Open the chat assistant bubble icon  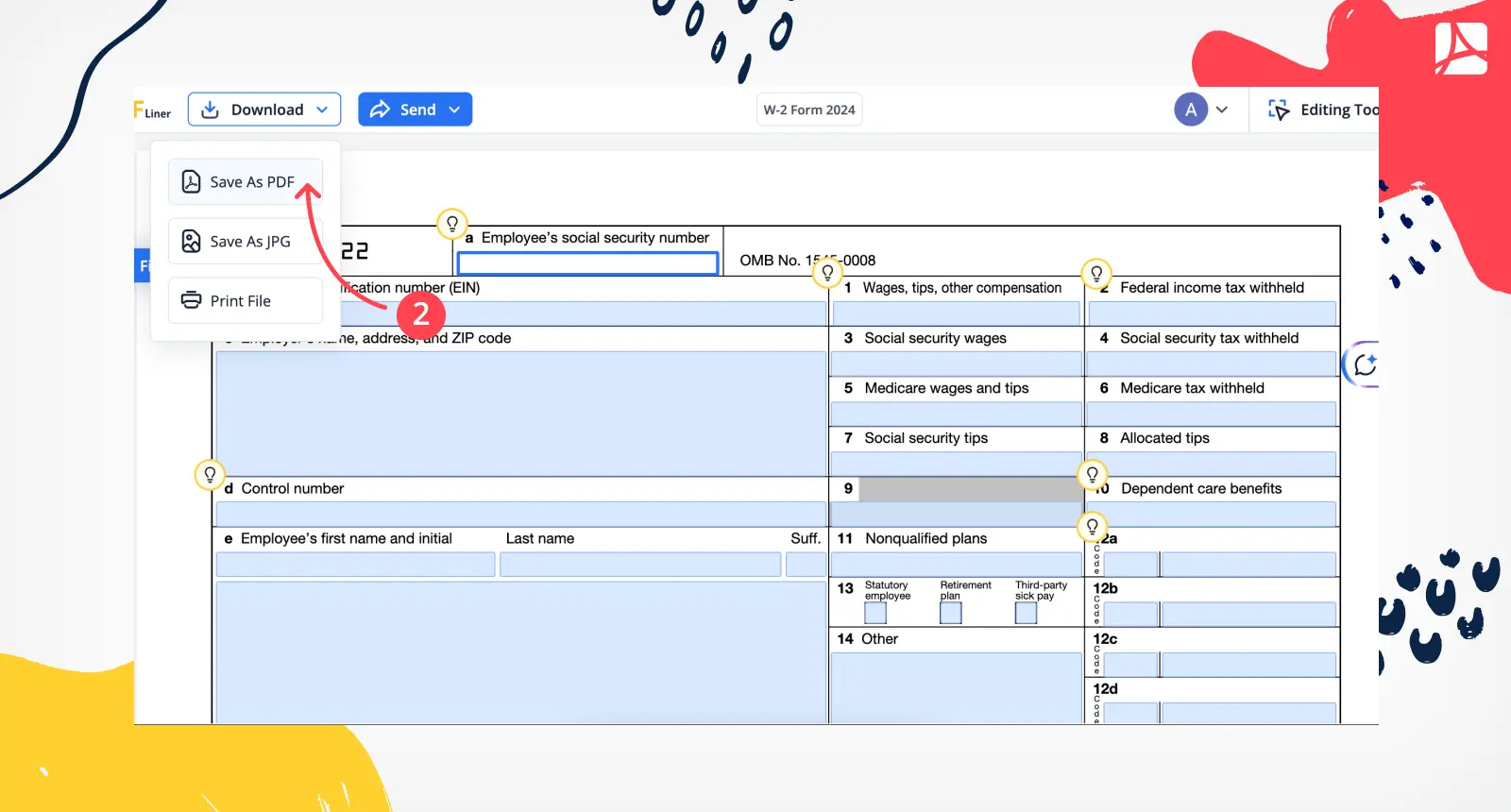[x=1364, y=364]
